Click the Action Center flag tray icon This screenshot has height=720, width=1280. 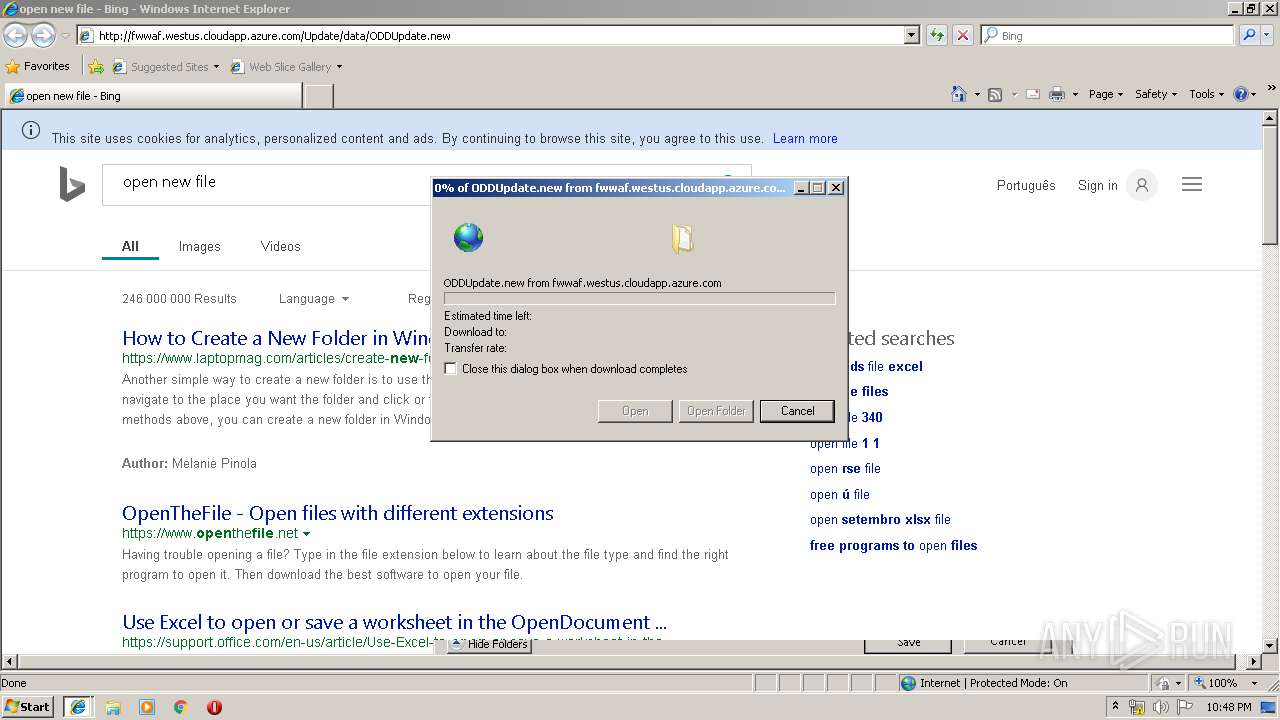click(x=1183, y=708)
